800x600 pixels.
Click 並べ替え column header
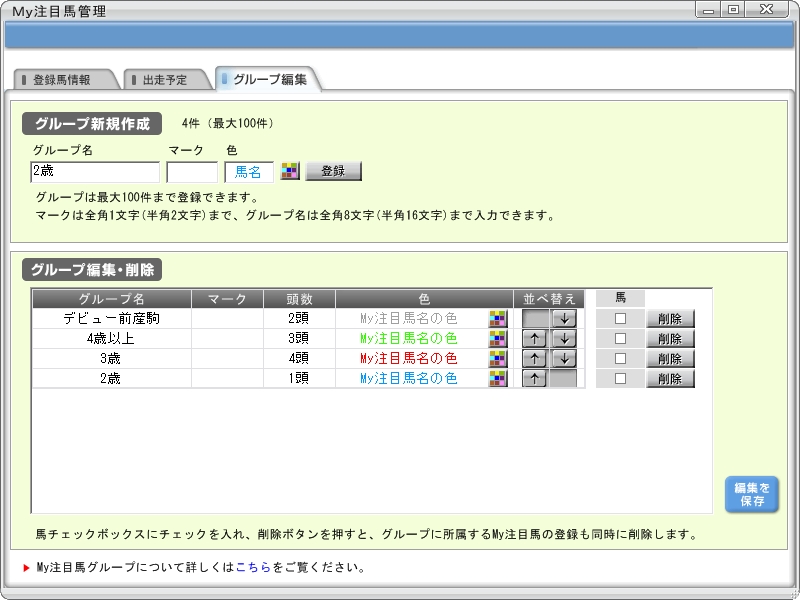coord(549,298)
